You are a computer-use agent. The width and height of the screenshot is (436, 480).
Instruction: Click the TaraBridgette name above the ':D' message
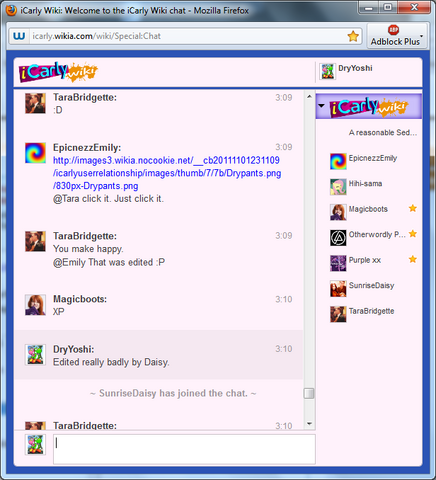coord(85,97)
